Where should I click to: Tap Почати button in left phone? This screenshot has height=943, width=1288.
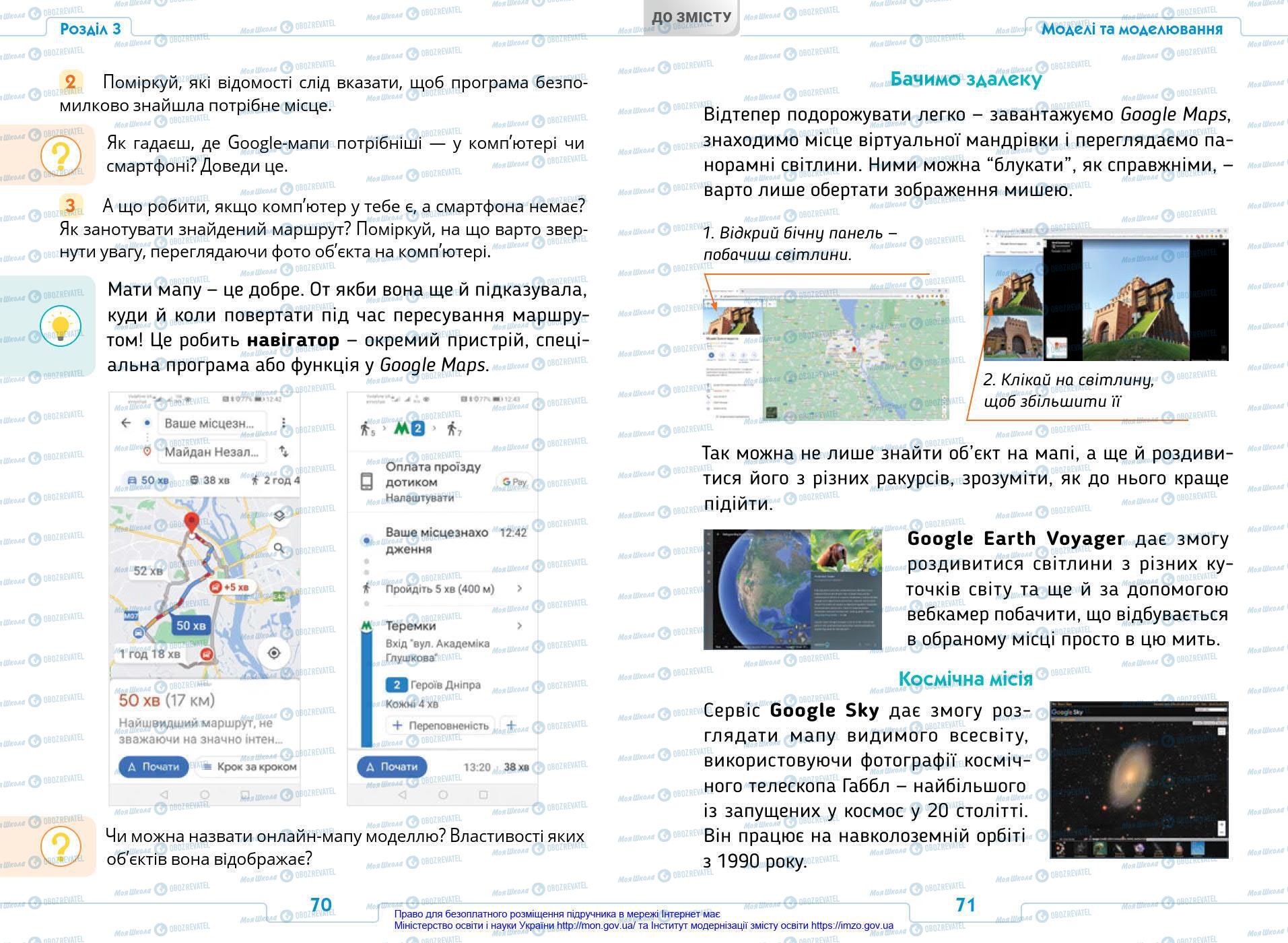click(154, 767)
